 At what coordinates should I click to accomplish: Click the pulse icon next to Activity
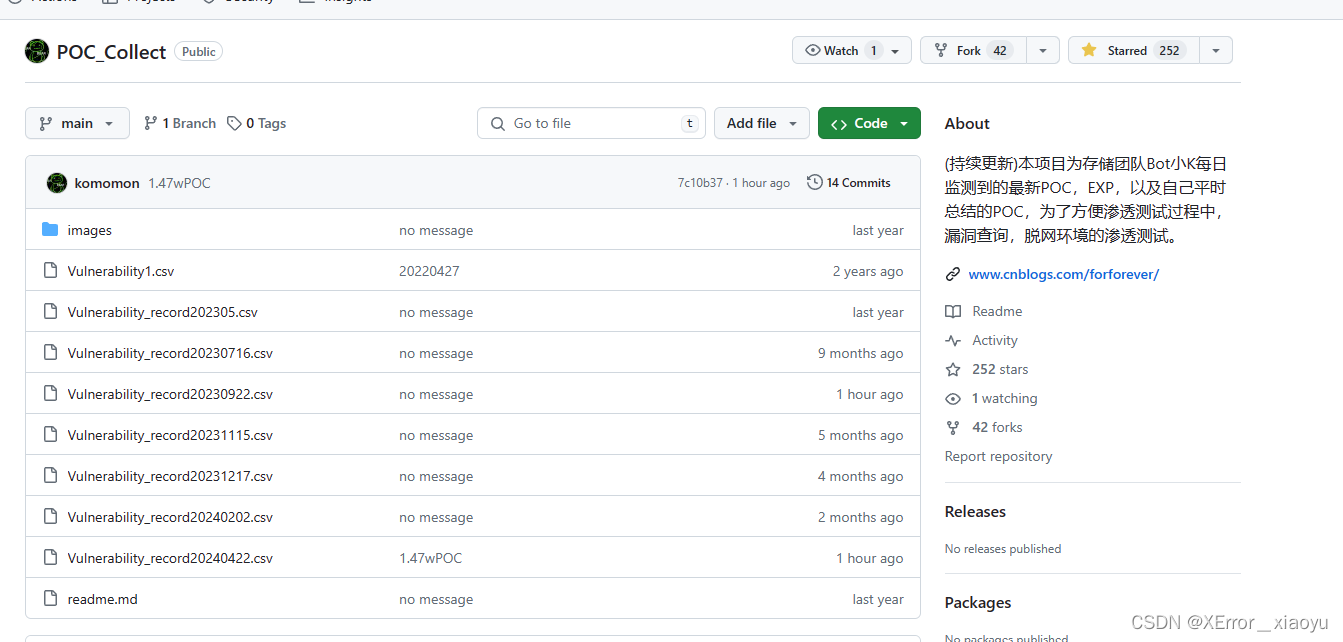tap(953, 340)
